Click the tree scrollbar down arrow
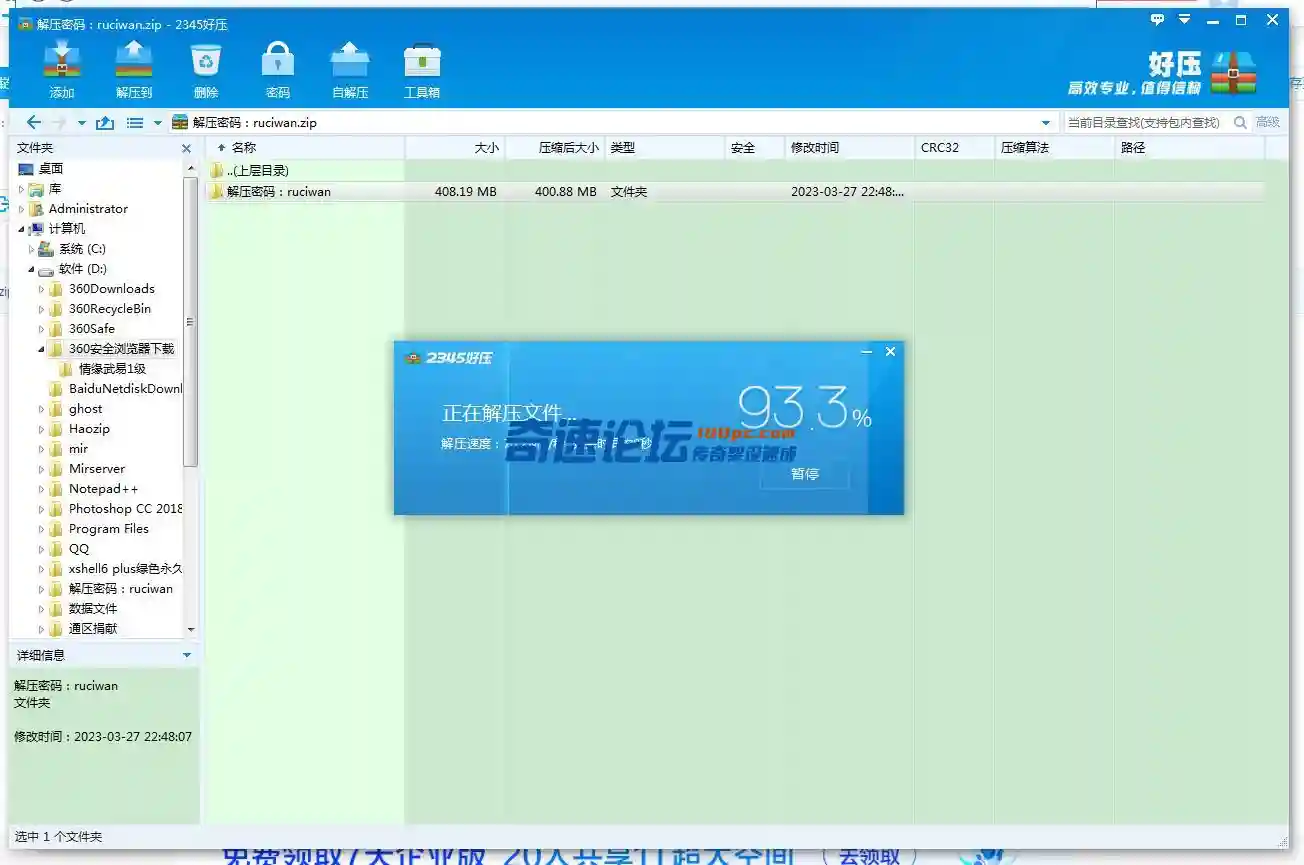 191,630
